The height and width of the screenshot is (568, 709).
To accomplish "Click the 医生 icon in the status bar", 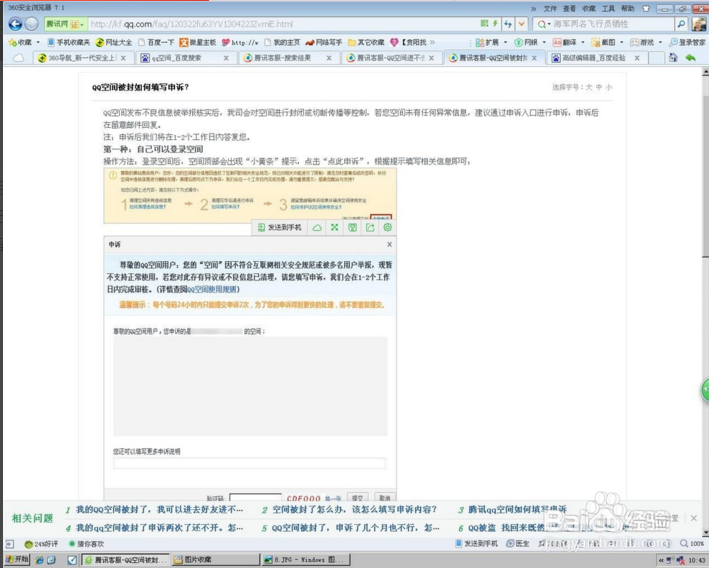I will coord(518,543).
